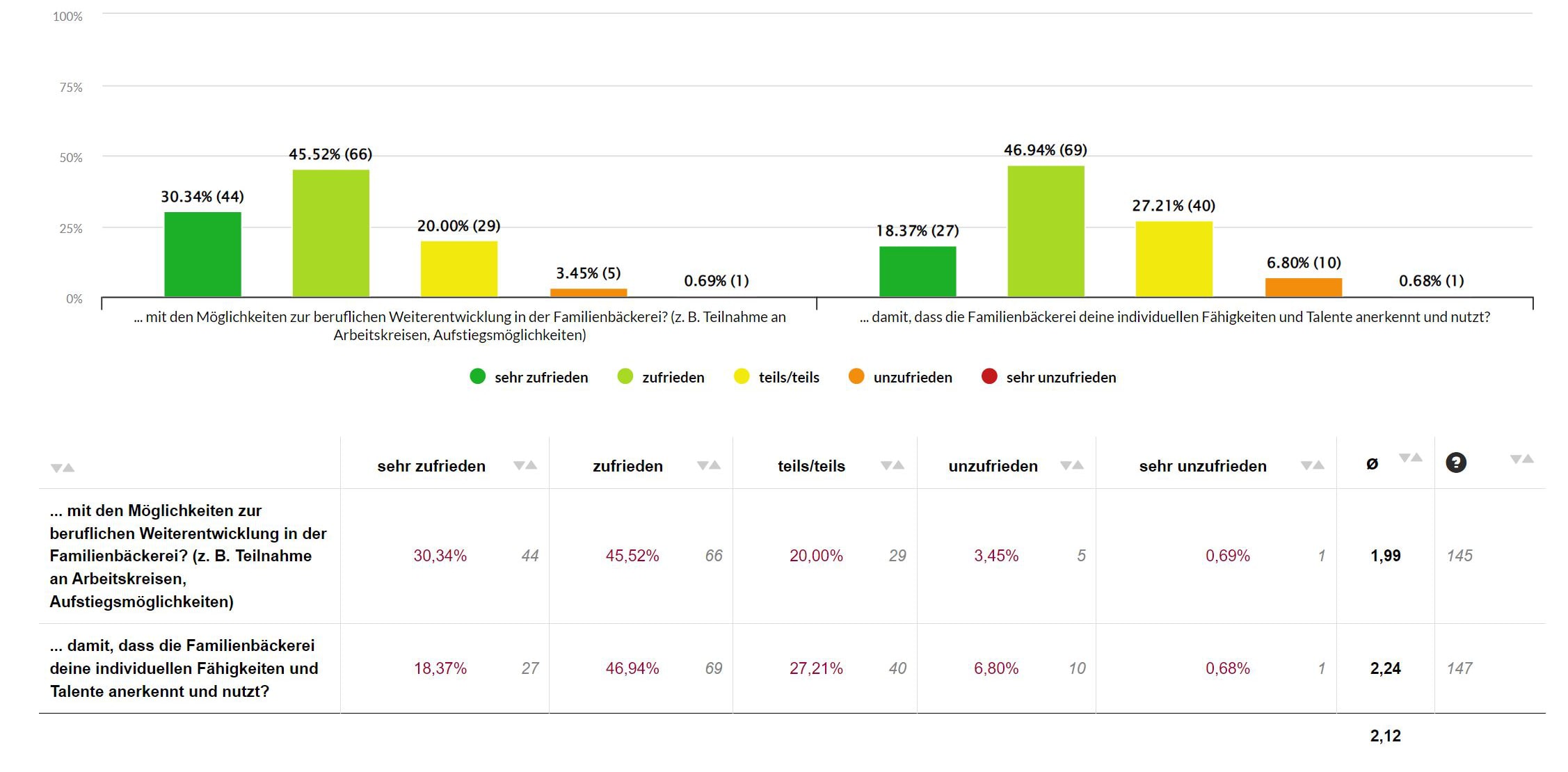Click the 27.21% (40) yellow bar
Viewport: 1568px width, 772px height.
[1174, 259]
